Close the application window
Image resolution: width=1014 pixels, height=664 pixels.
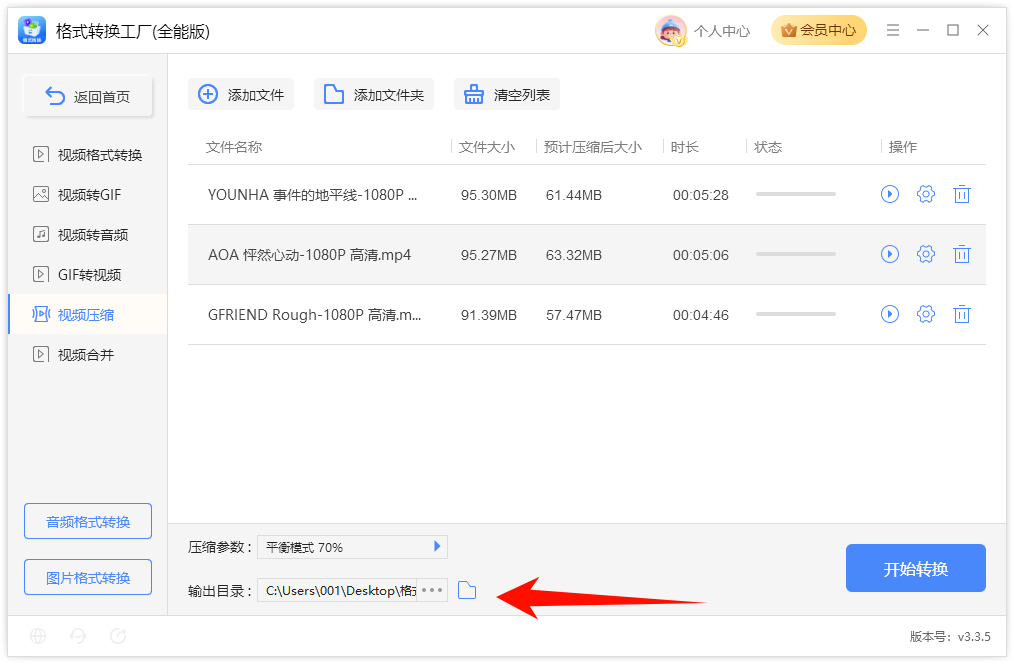tap(983, 30)
